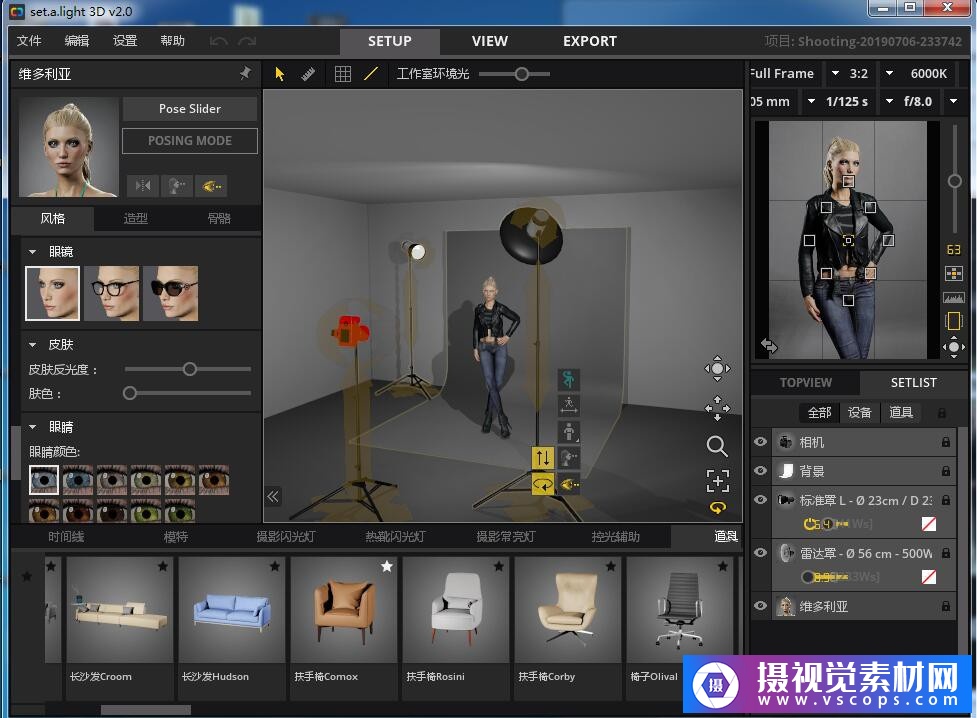
Task: Open the 3:2 aspect ratio dropdown
Action: pos(890,74)
